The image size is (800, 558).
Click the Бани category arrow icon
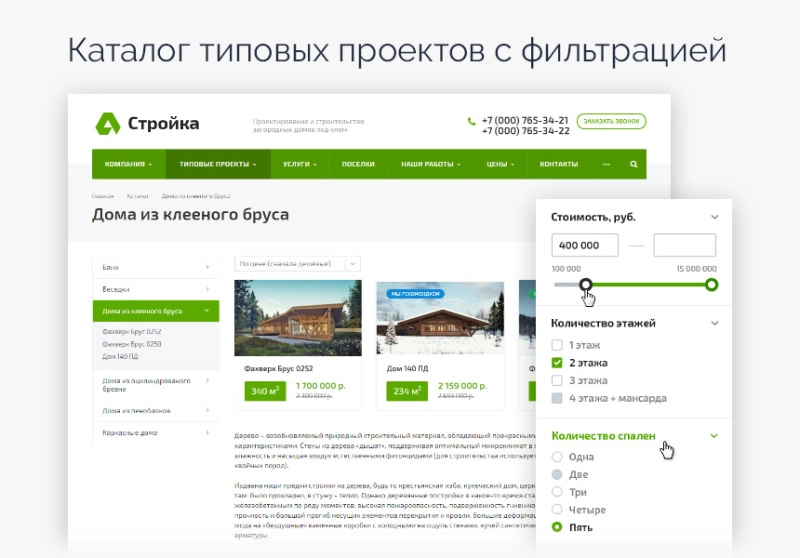[x=207, y=267]
